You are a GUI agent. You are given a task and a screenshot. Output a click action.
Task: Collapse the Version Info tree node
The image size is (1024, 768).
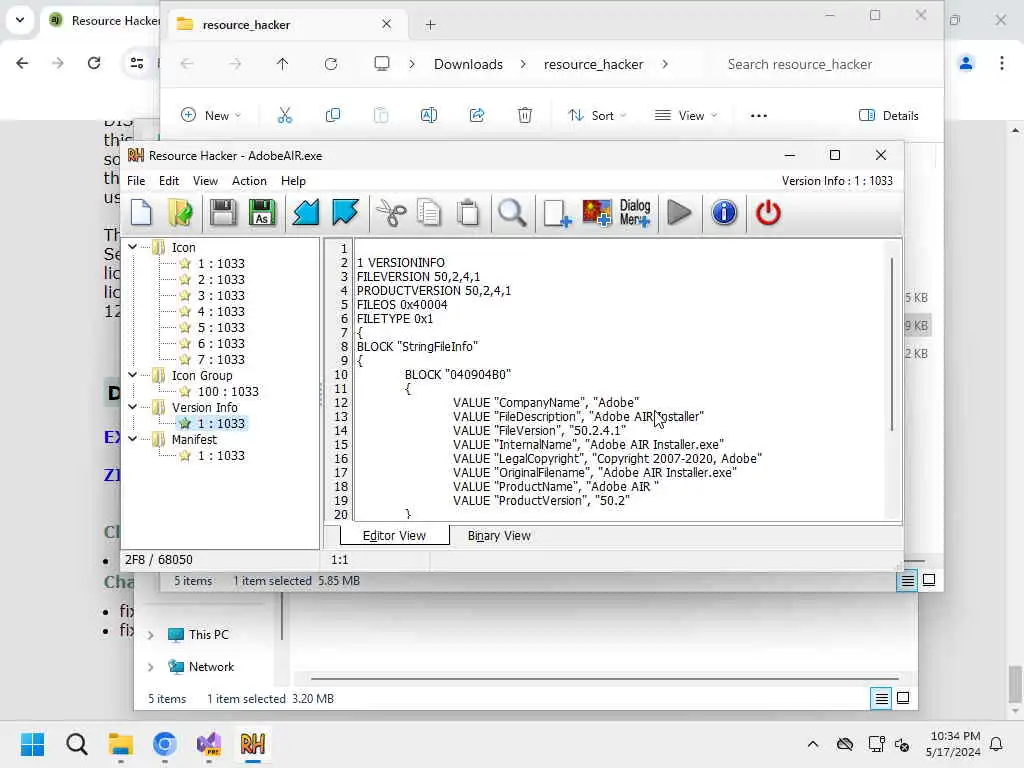point(133,407)
